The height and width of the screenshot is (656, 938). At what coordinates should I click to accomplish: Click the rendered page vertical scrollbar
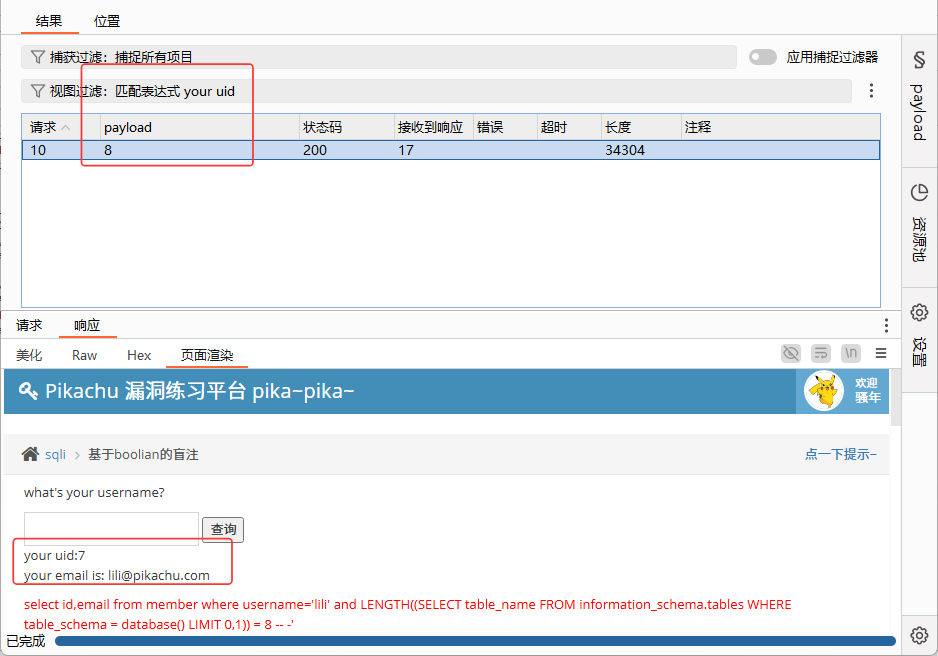point(896,398)
